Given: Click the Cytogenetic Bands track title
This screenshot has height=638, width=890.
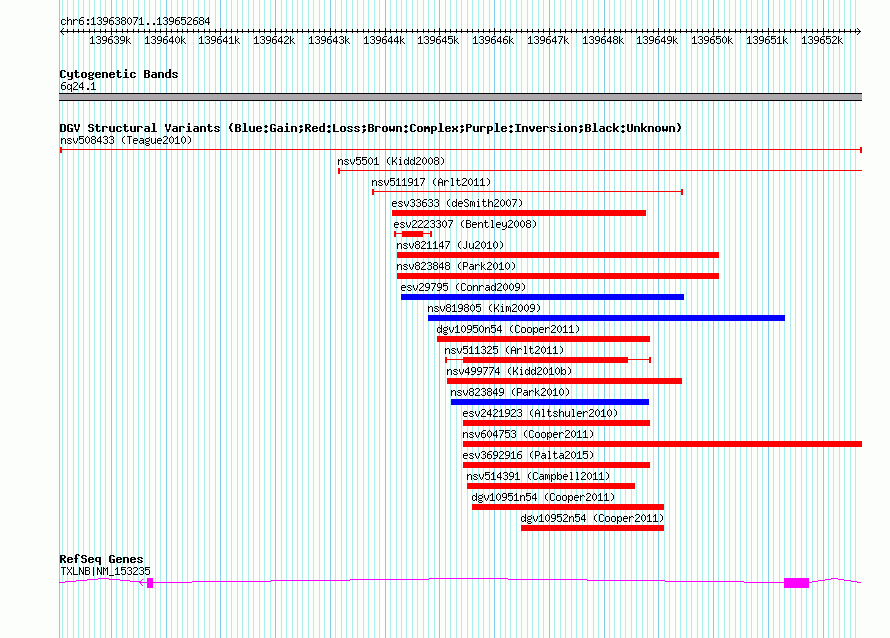Looking at the screenshot, I should [x=119, y=74].
